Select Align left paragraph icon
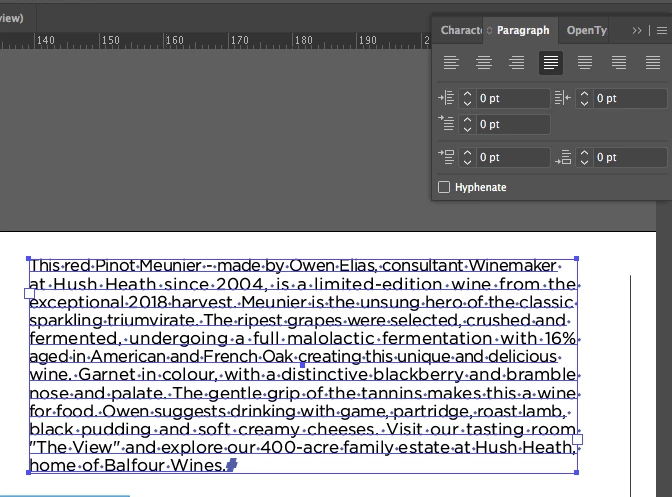The width and height of the screenshot is (672, 497). point(451,63)
